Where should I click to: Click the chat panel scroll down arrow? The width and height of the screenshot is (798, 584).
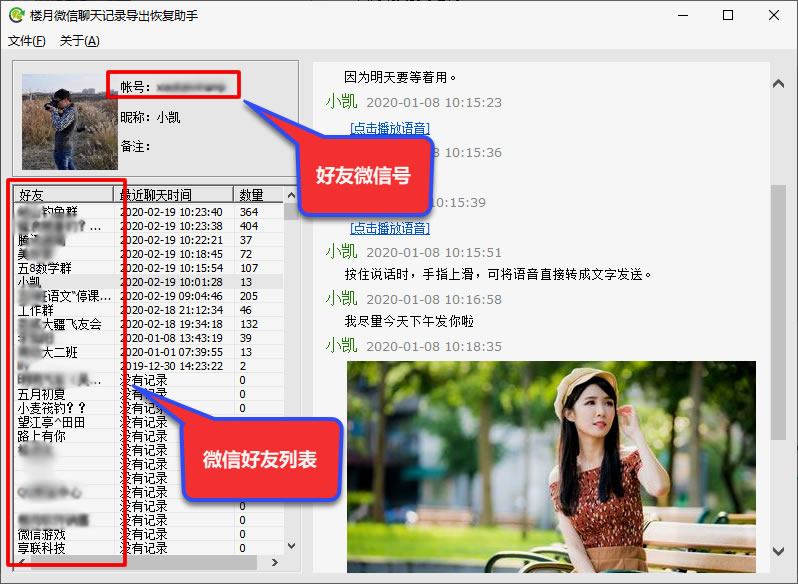click(x=778, y=551)
